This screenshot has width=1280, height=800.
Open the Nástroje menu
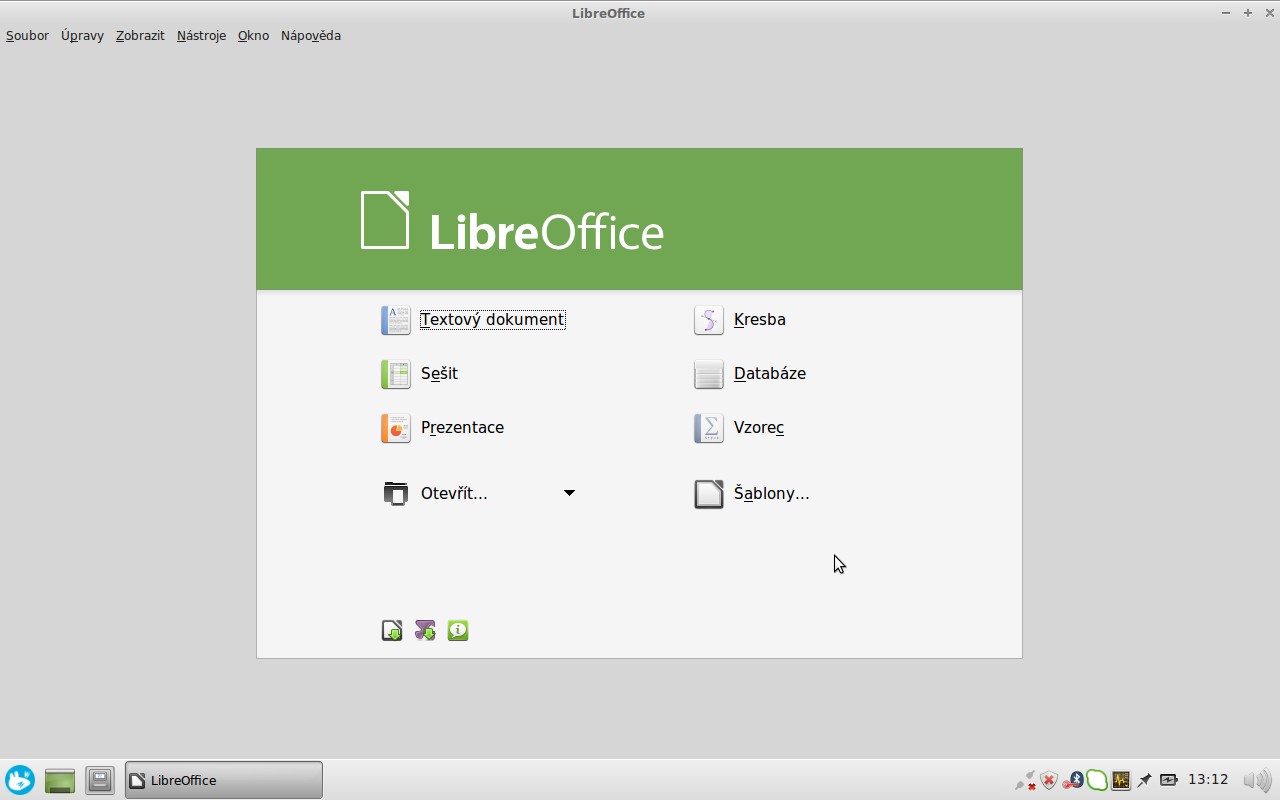[201, 35]
